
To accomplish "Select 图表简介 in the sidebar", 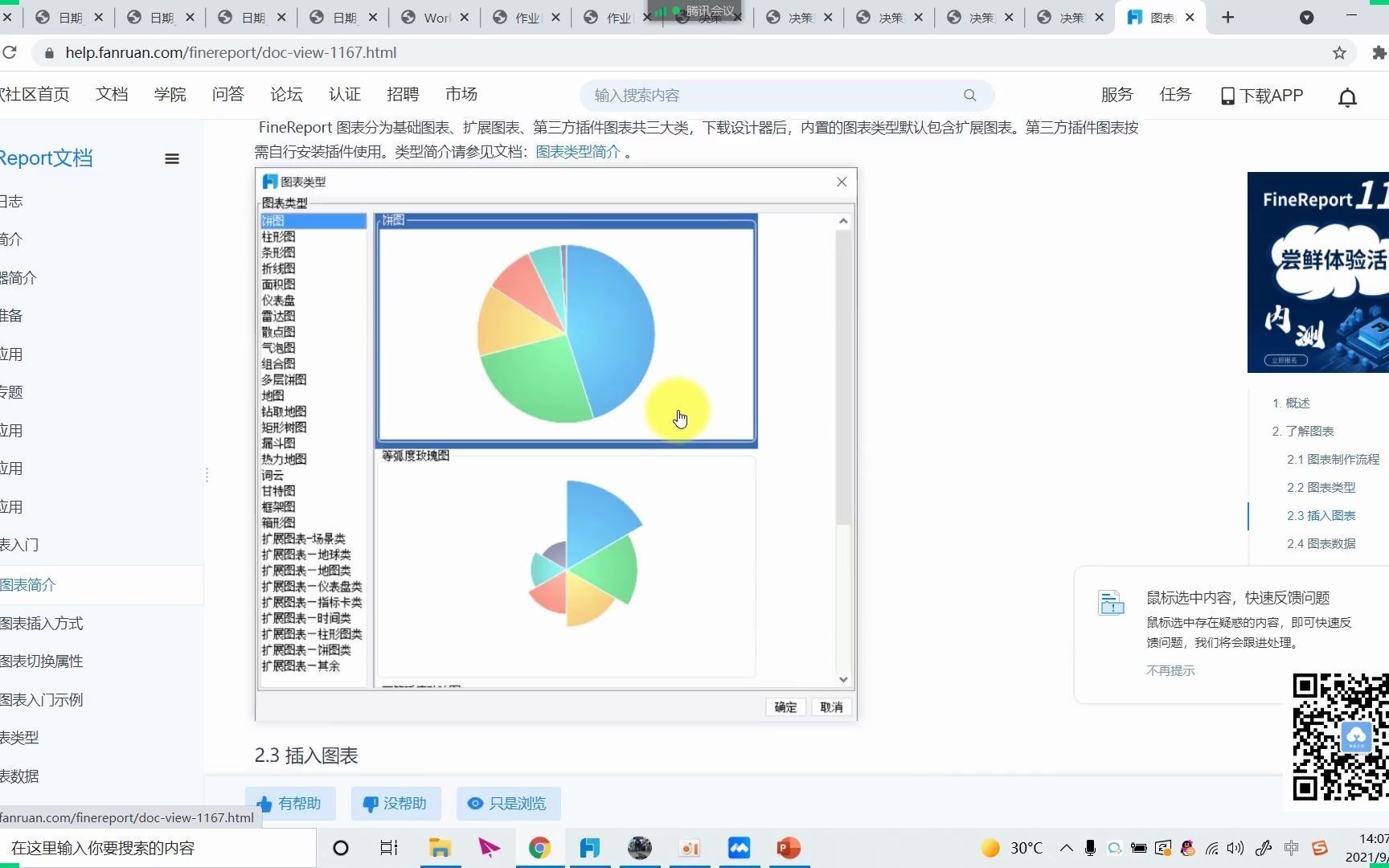I will tap(28, 585).
